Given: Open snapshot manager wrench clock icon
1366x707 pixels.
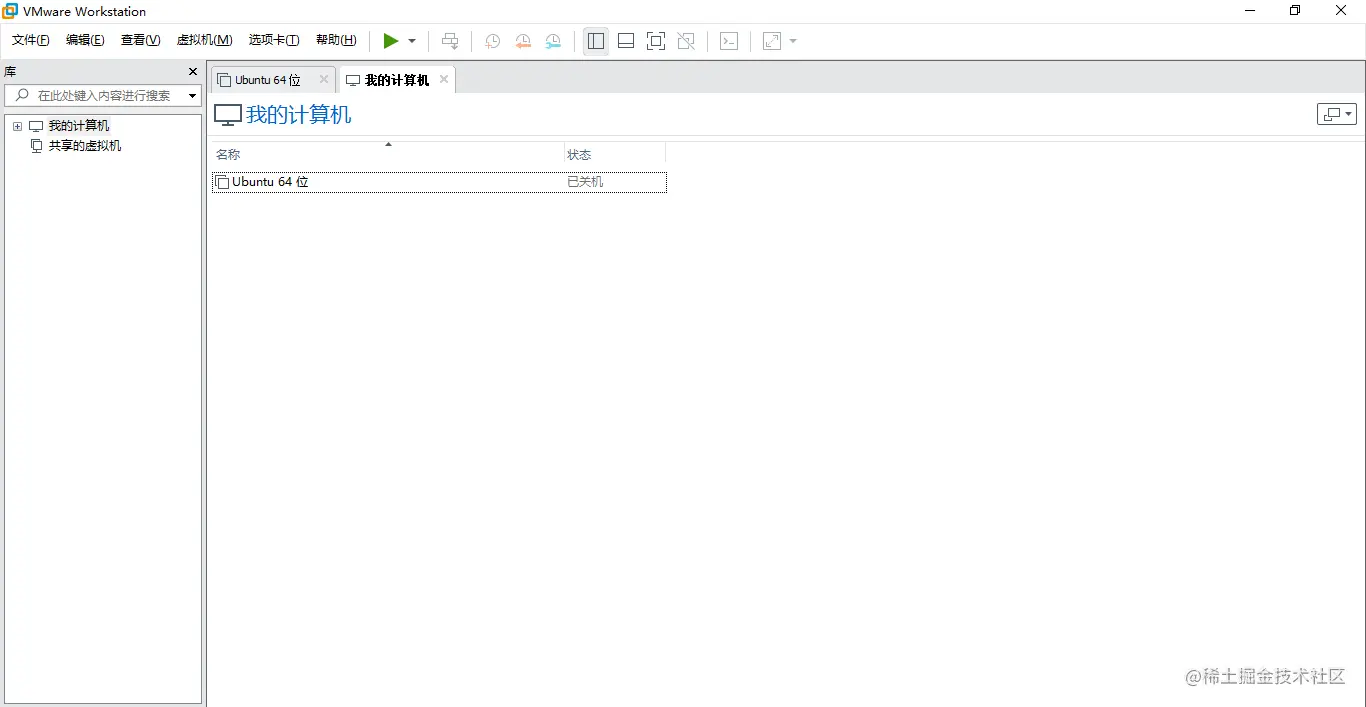Looking at the screenshot, I should coord(553,41).
